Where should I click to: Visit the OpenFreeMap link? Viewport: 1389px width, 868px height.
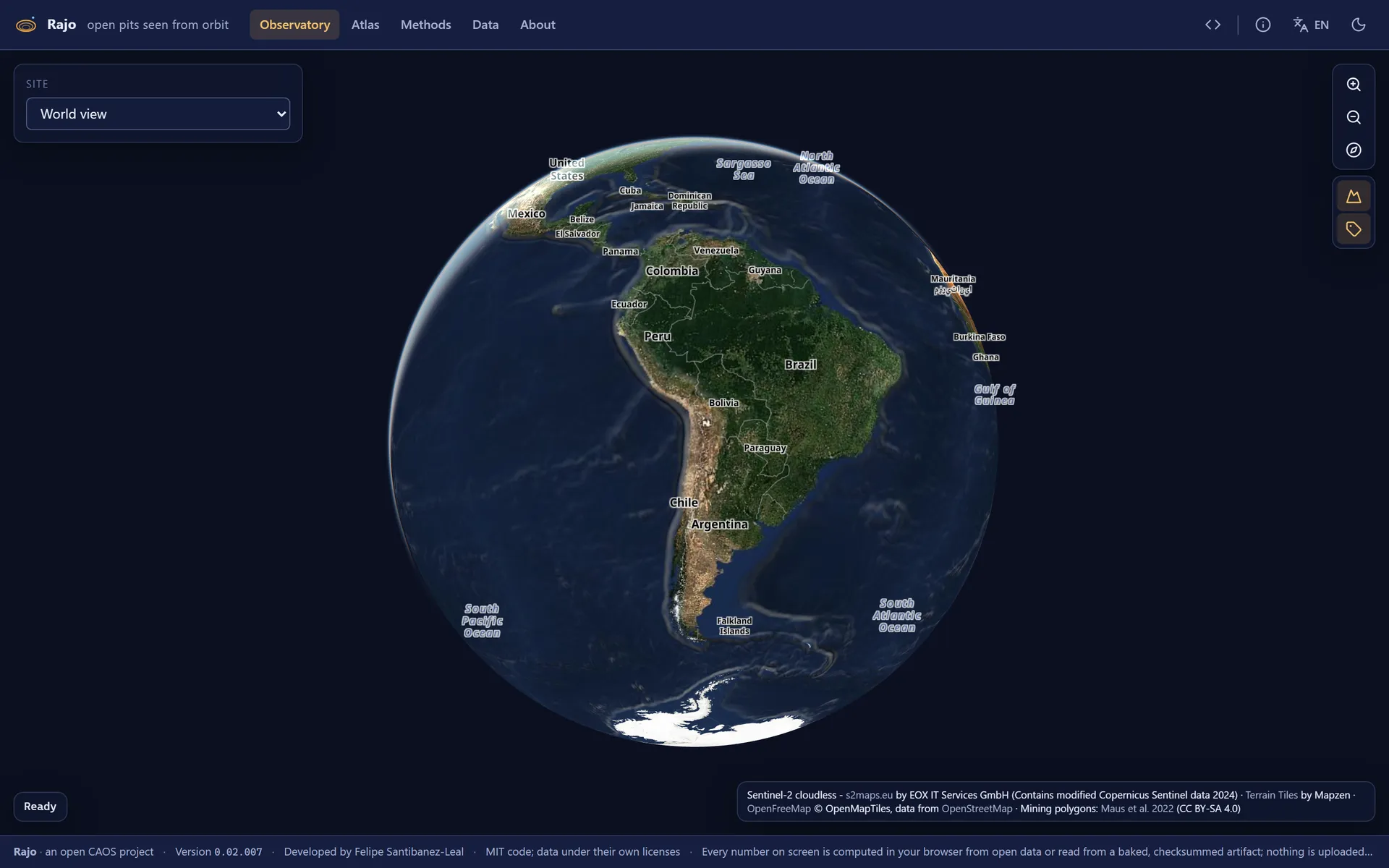click(778, 809)
